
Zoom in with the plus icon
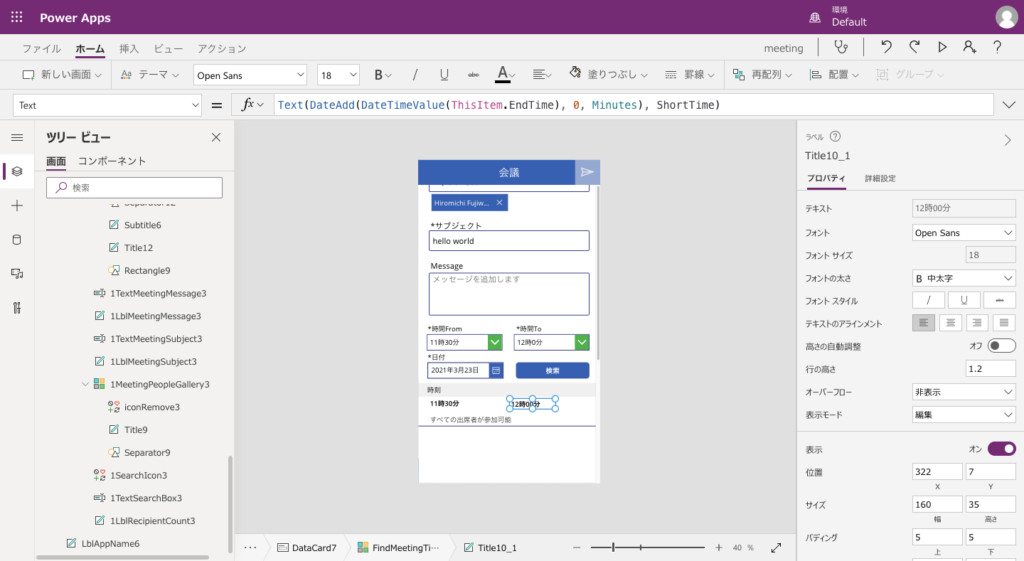tap(718, 547)
